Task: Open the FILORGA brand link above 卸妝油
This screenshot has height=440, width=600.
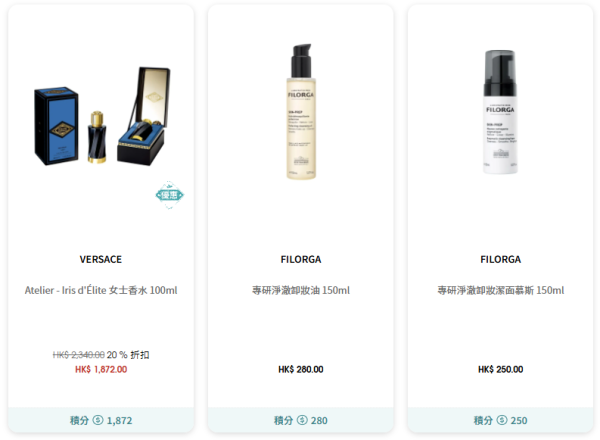Action: [301, 259]
